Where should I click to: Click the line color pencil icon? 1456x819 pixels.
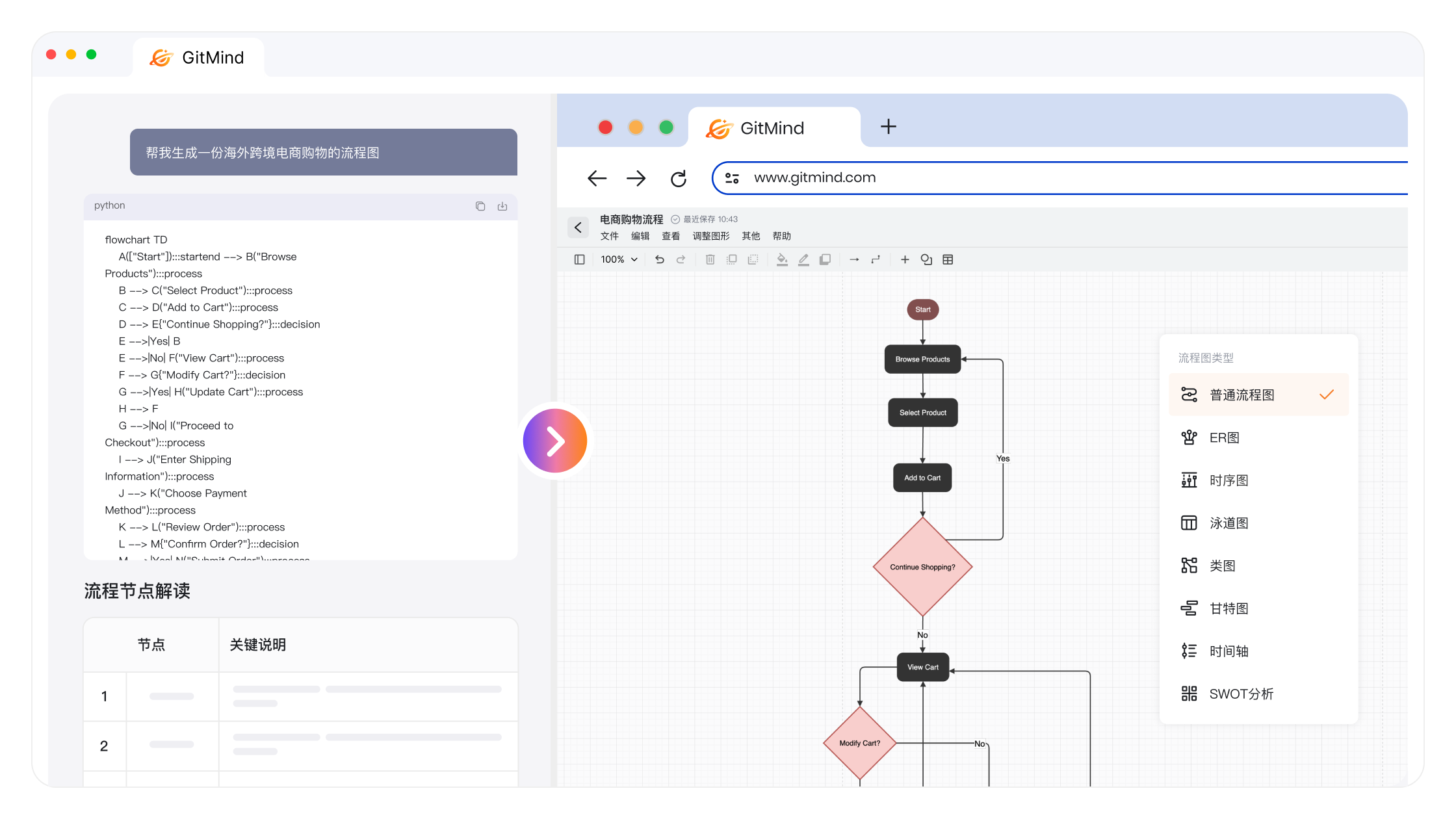(x=803, y=259)
